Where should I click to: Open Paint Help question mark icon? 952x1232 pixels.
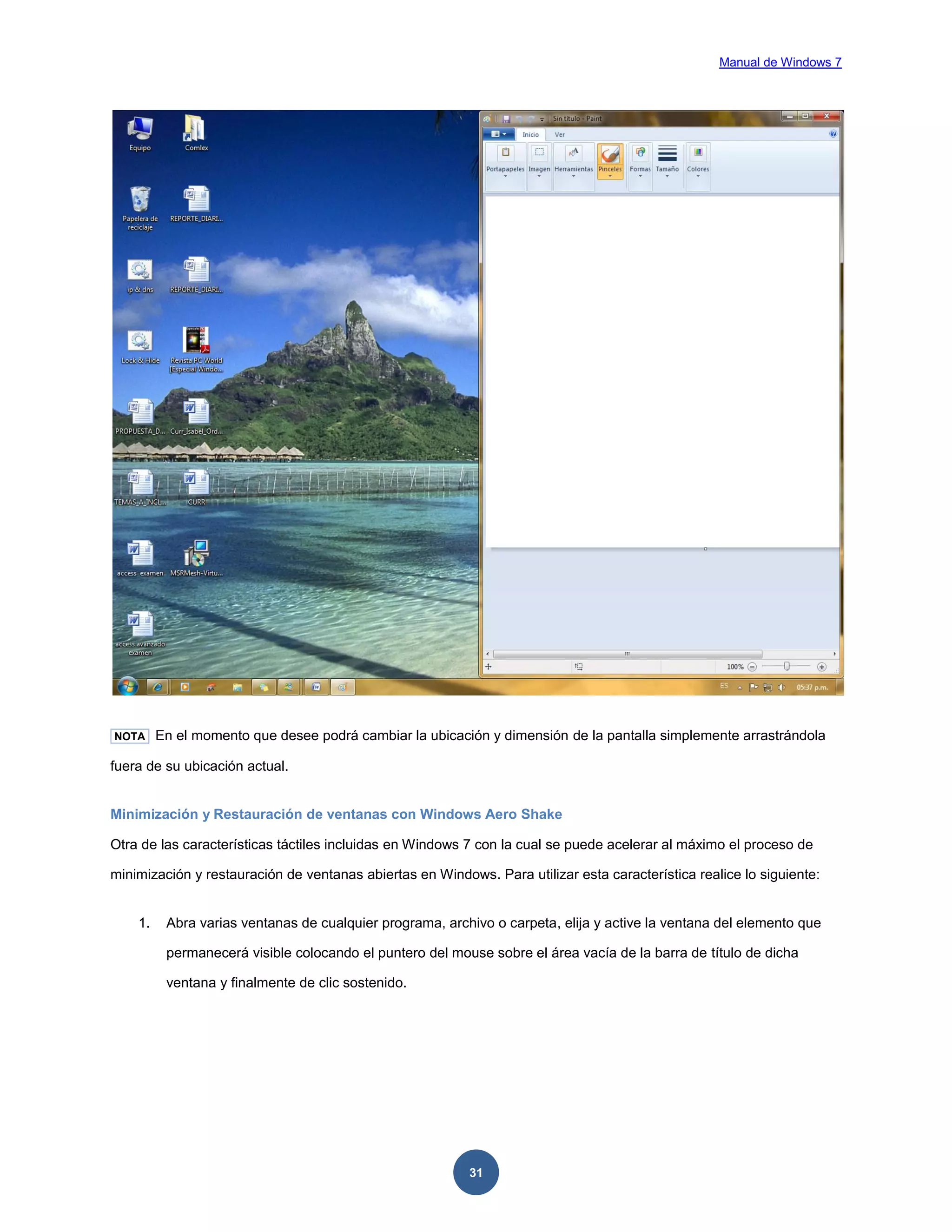(833, 134)
